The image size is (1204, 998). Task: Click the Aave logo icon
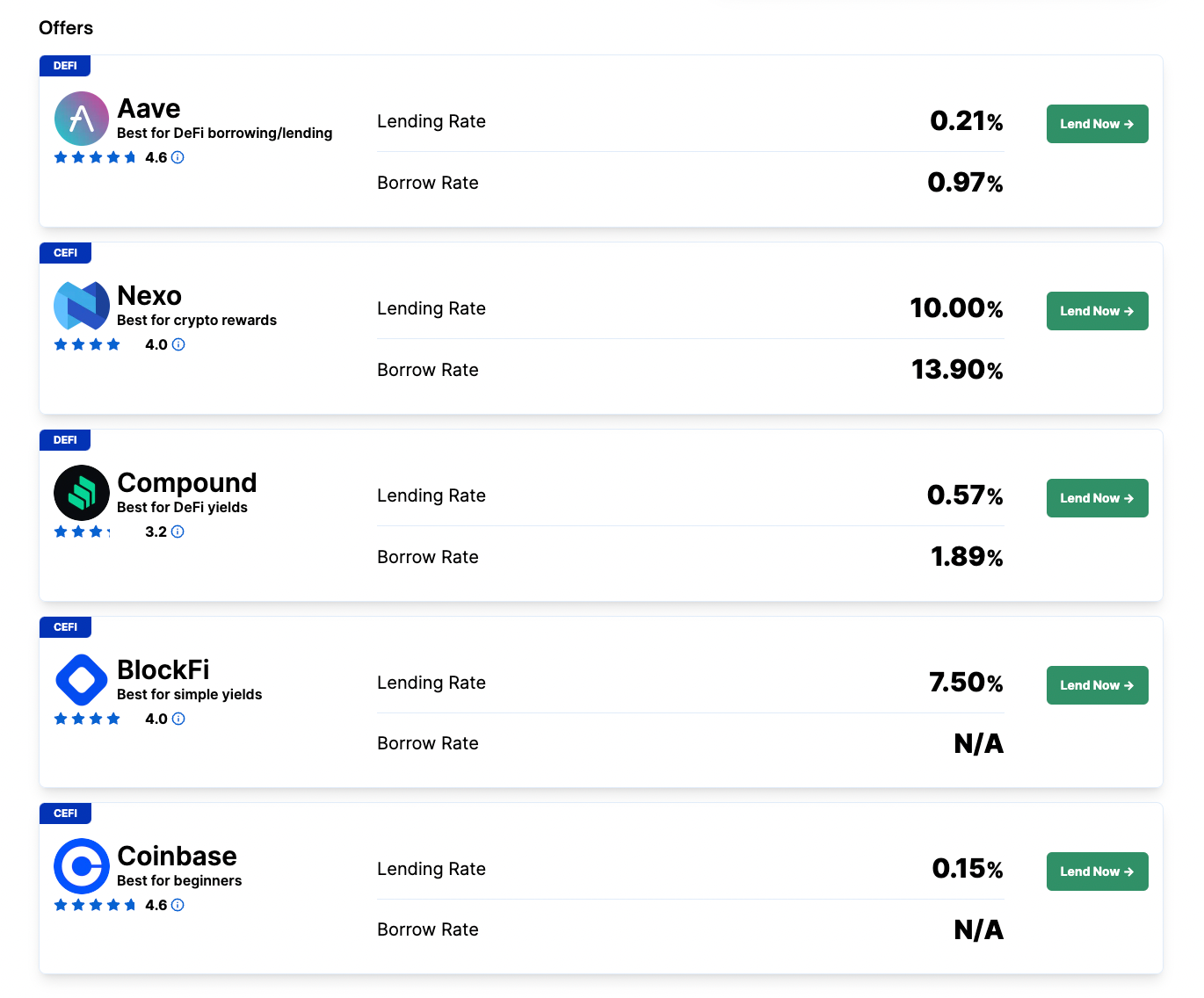pos(82,119)
